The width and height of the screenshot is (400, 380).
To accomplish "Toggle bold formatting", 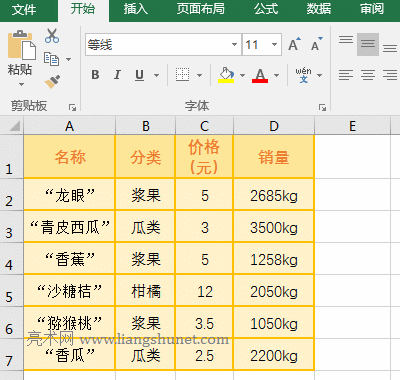I will (x=95, y=75).
